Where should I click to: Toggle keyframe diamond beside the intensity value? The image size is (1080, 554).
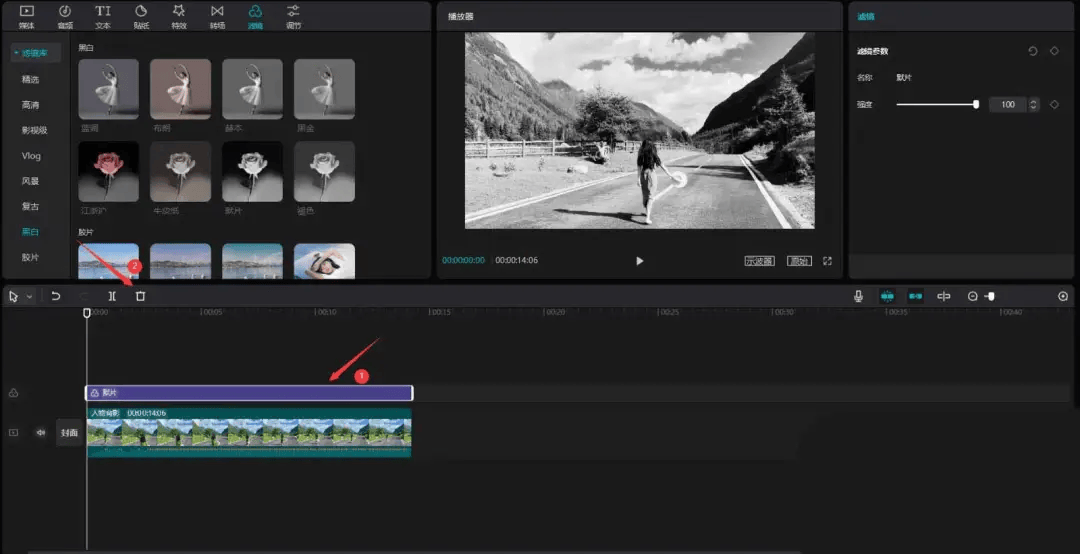[x=1054, y=104]
